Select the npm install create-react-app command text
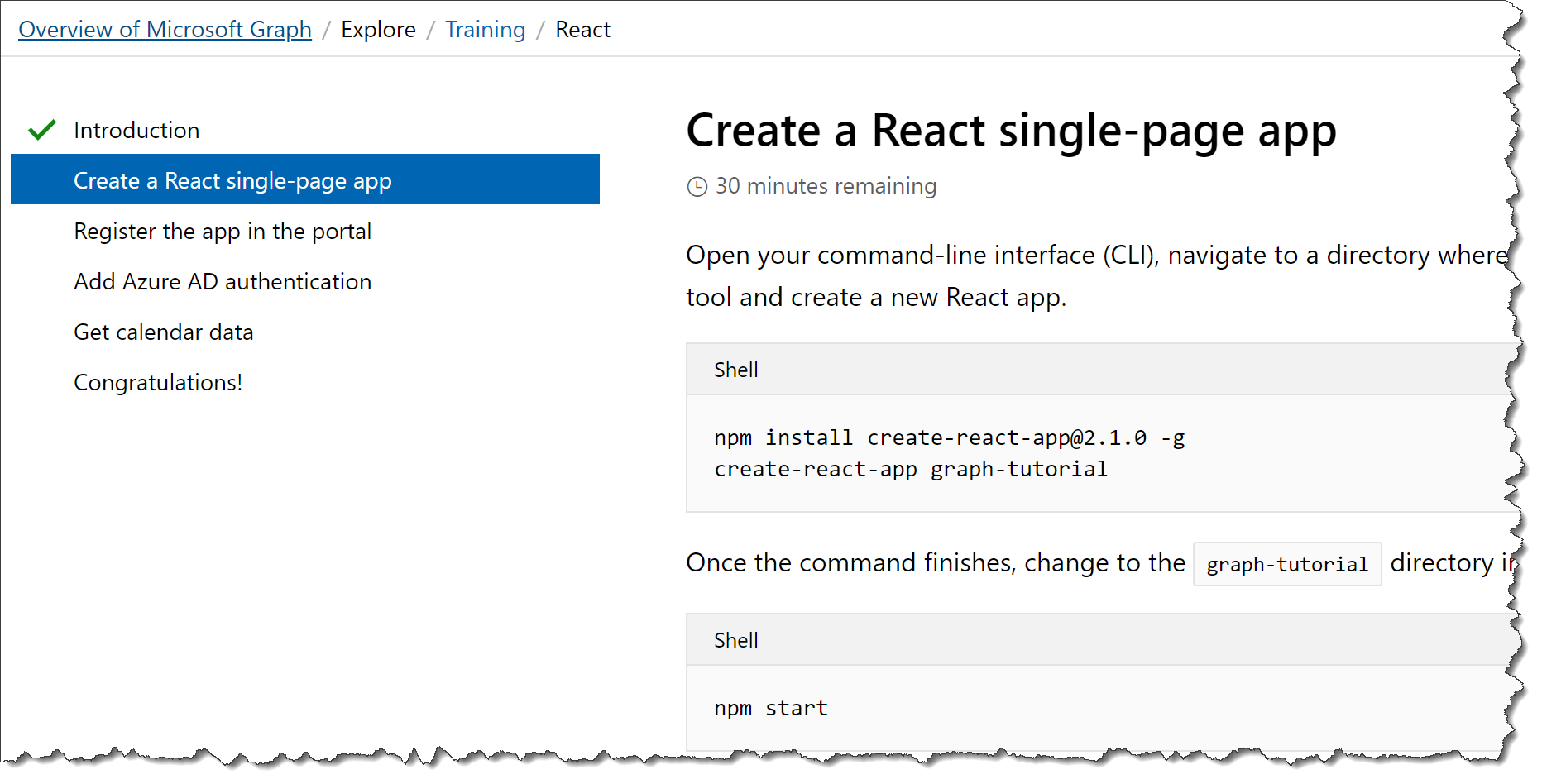This screenshot has width=1542, height=784. point(950,437)
